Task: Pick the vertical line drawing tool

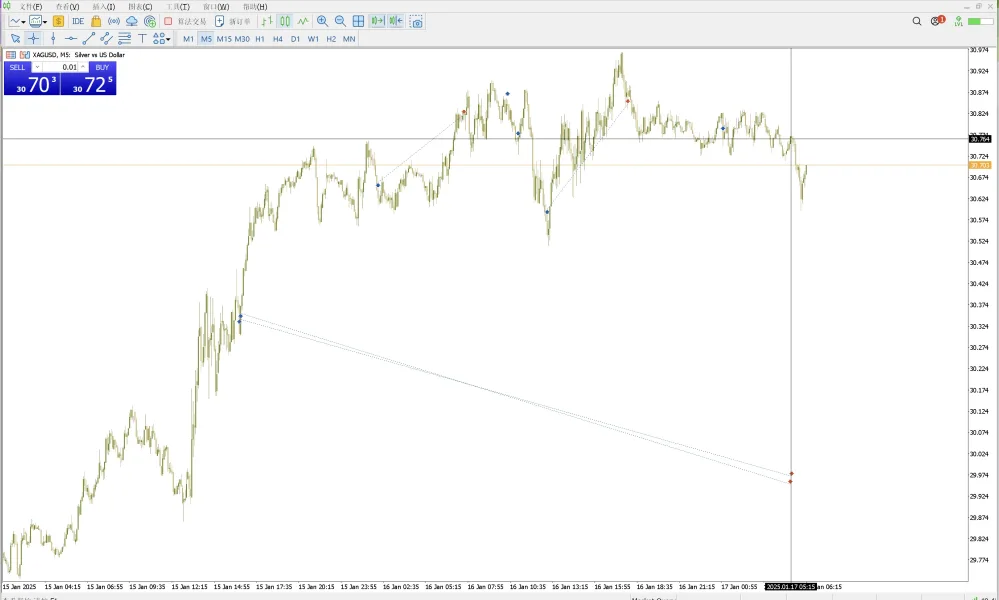Action: pos(53,39)
